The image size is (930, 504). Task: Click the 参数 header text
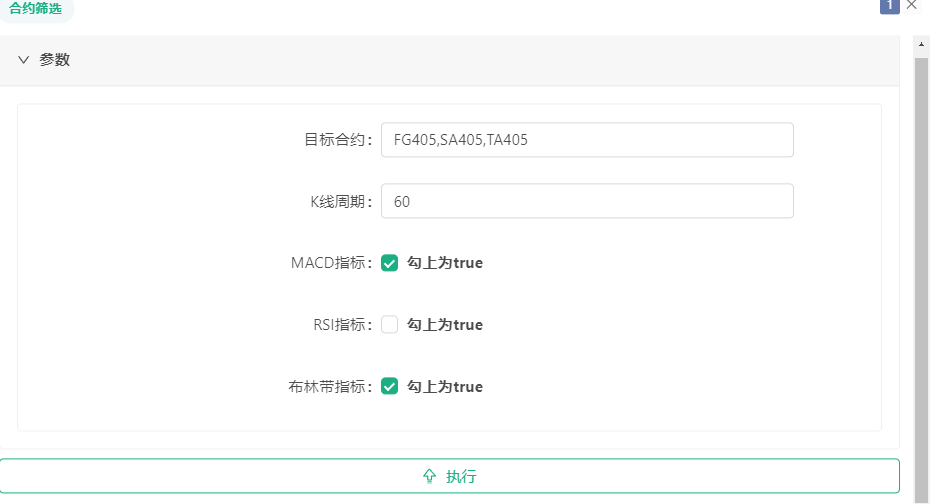point(55,60)
